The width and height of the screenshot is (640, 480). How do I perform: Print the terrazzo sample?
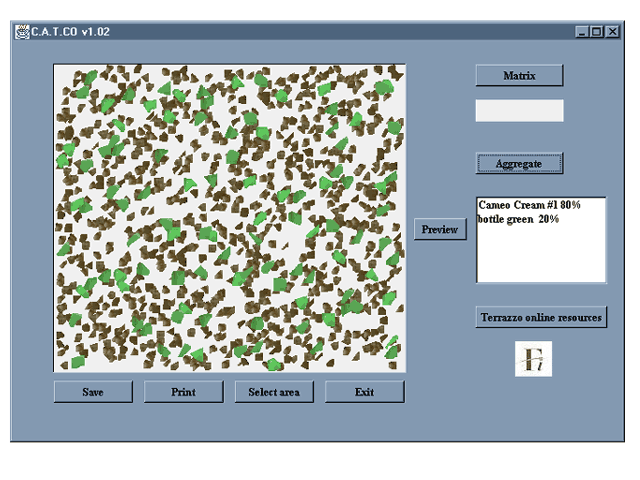(x=184, y=392)
